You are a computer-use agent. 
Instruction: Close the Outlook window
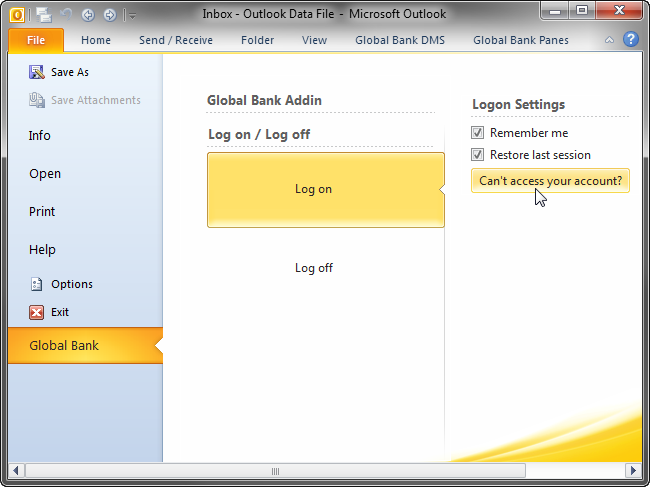619,10
